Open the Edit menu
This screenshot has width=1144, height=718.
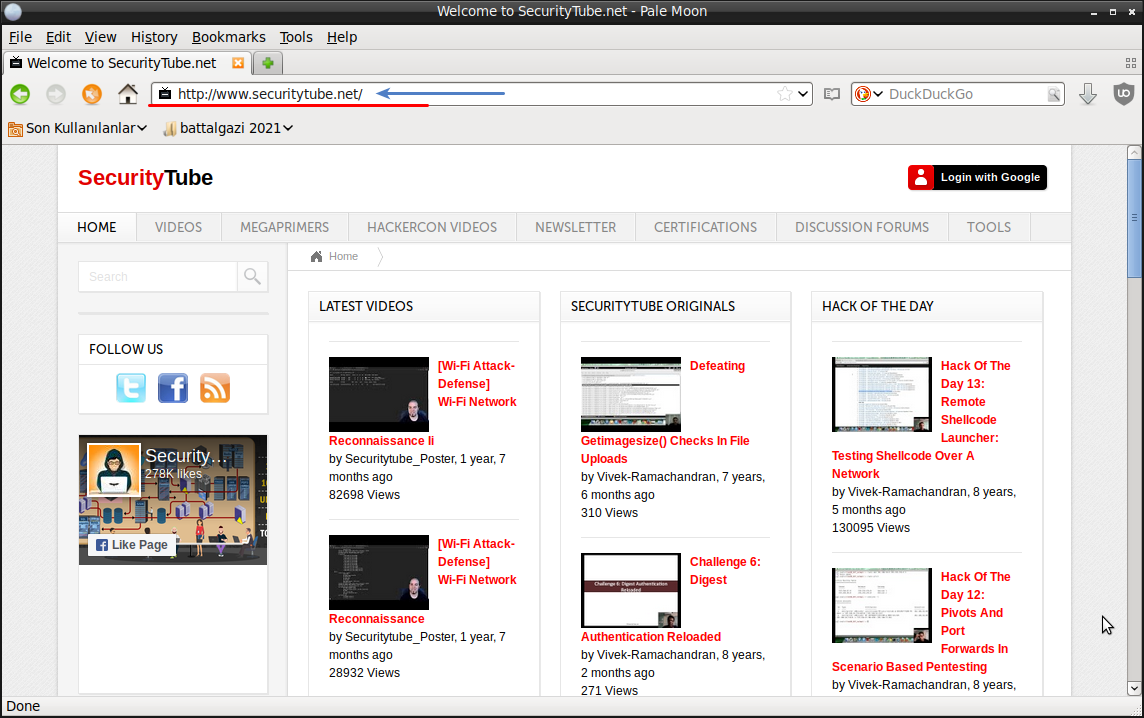58,37
